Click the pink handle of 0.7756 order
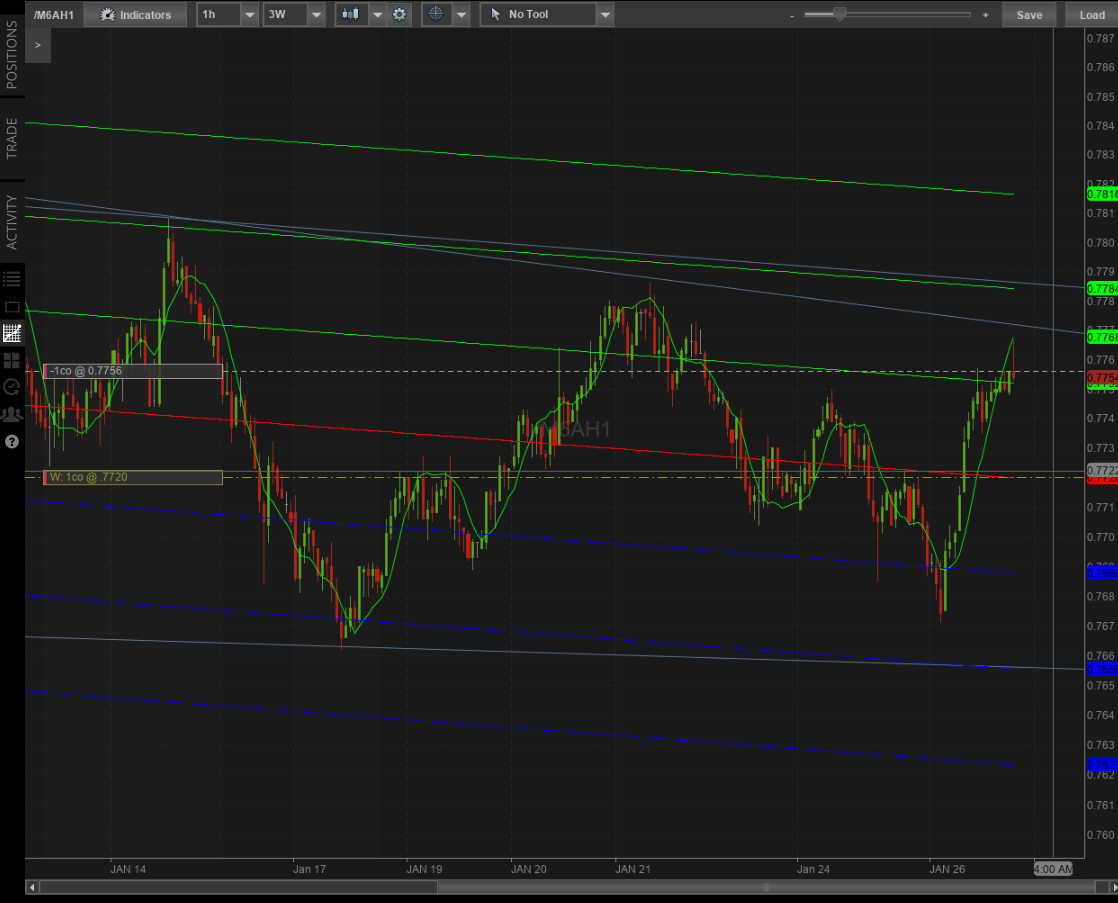 point(46,371)
